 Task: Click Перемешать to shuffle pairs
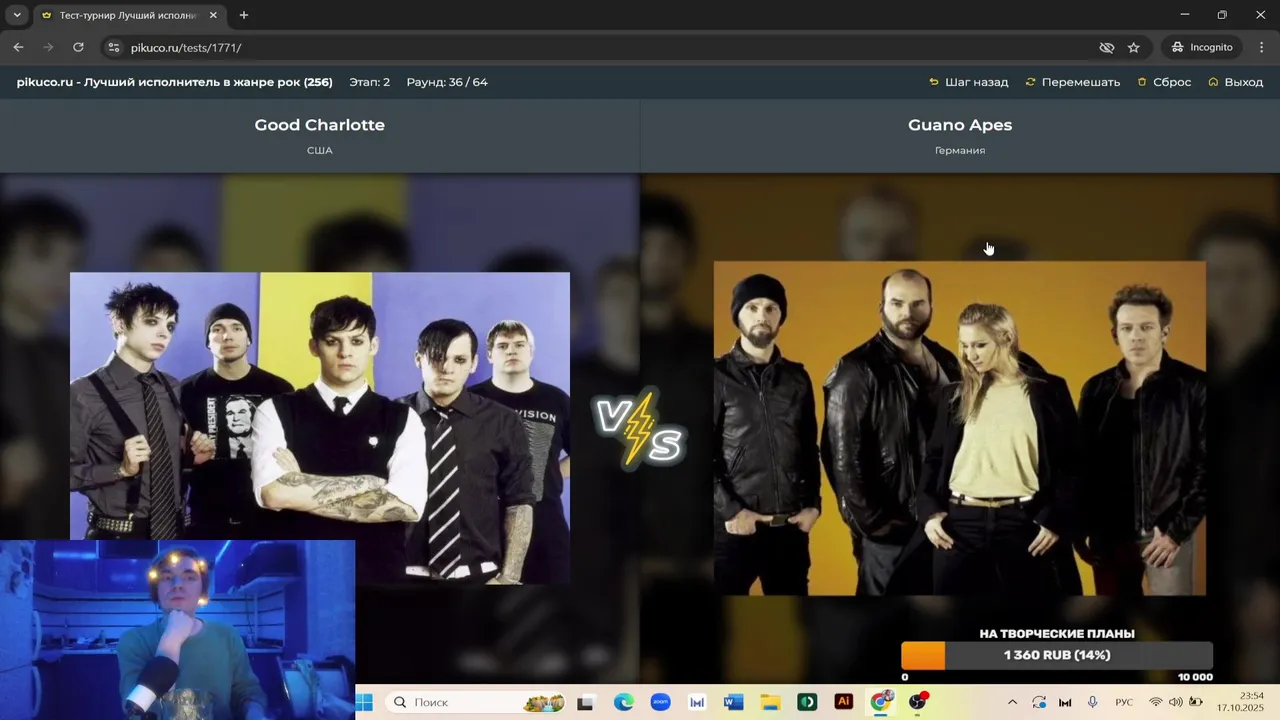pos(1072,82)
